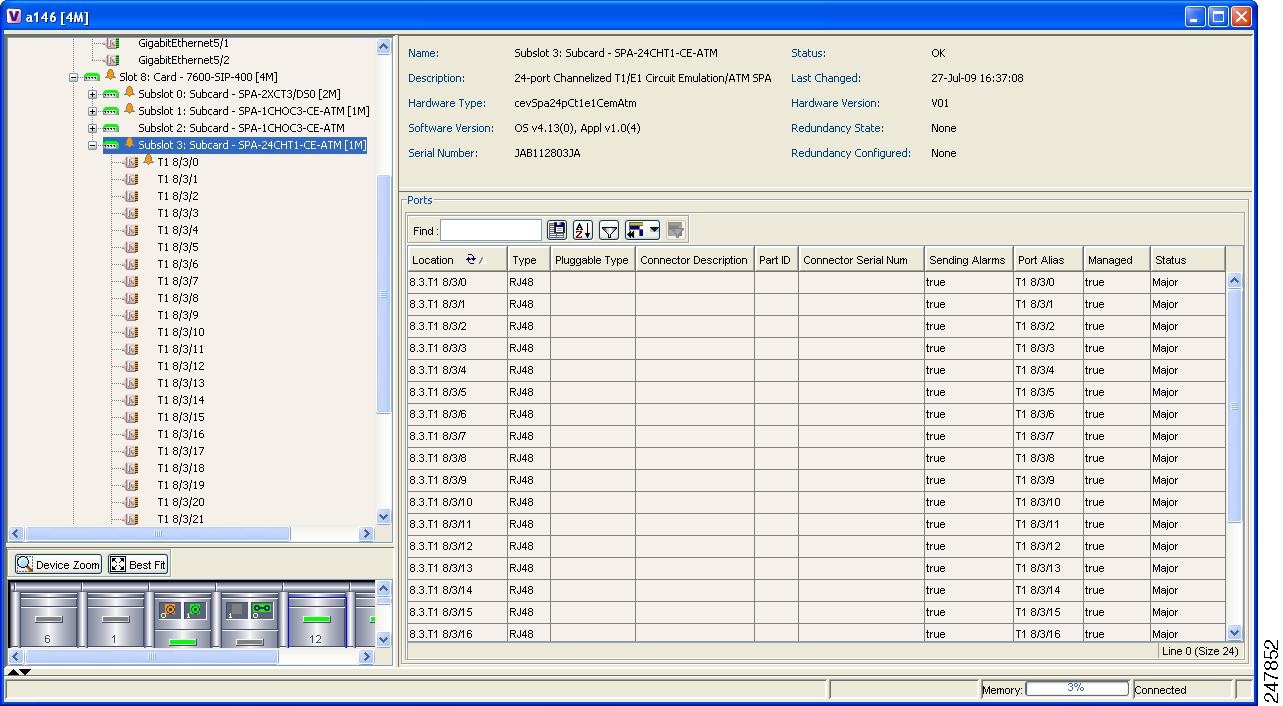Expand Subslot 1 SPA-1CHOC3-CE-ATM node

(x=92, y=111)
